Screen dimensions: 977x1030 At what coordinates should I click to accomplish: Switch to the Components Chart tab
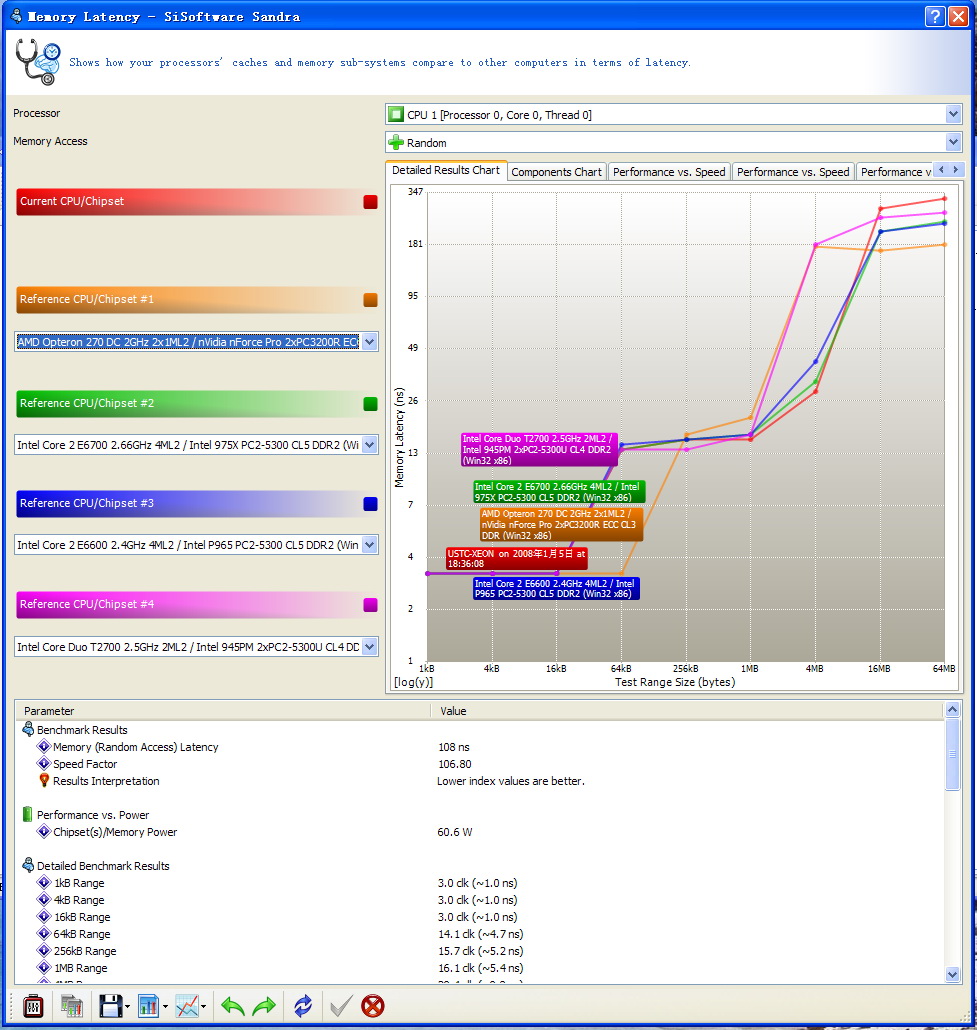click(x=556, y=172)
